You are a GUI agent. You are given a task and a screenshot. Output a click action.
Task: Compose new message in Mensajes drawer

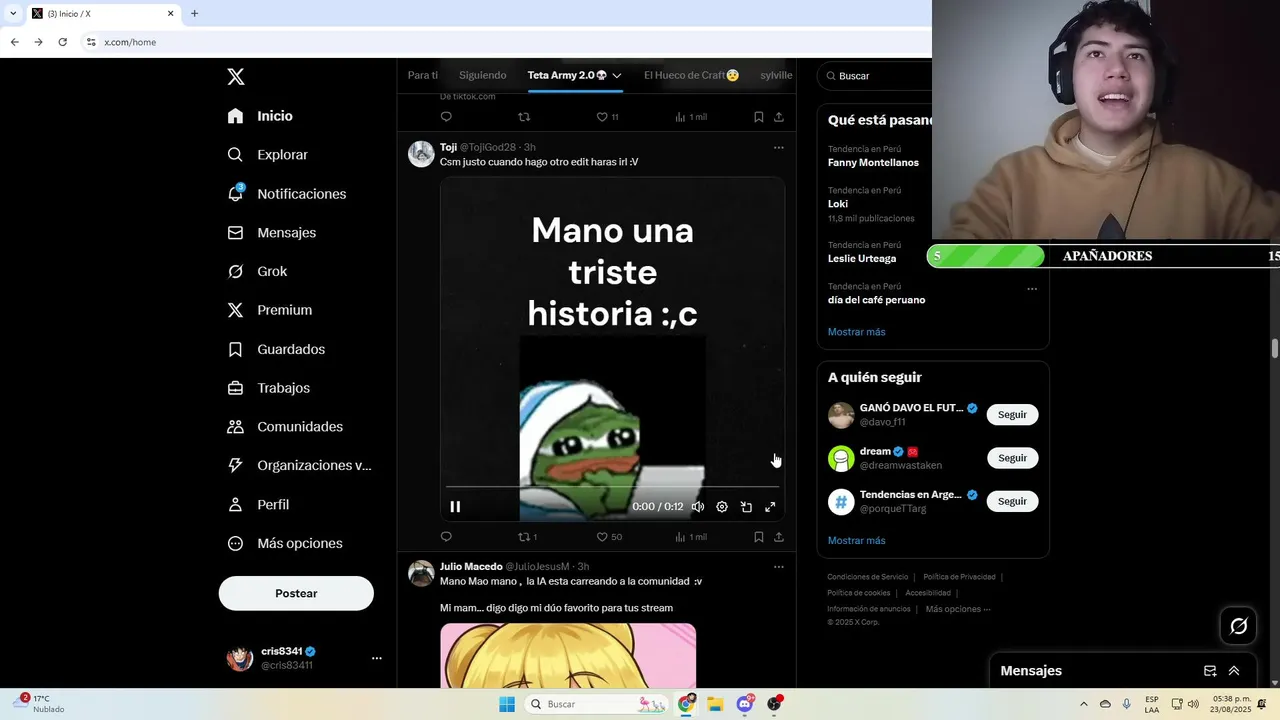[x=1210, y=671]
